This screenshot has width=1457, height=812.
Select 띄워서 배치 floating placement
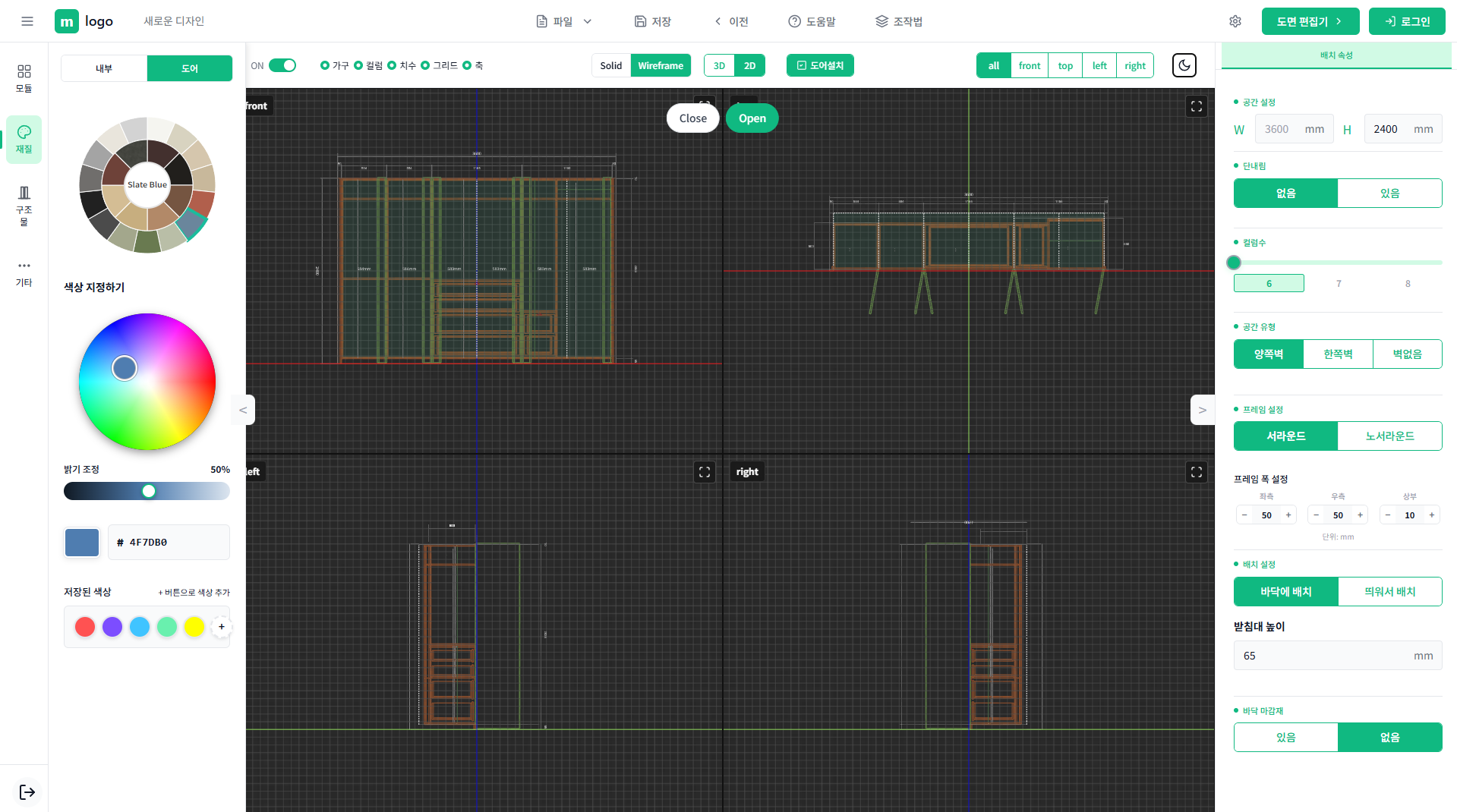(1389, 591)
